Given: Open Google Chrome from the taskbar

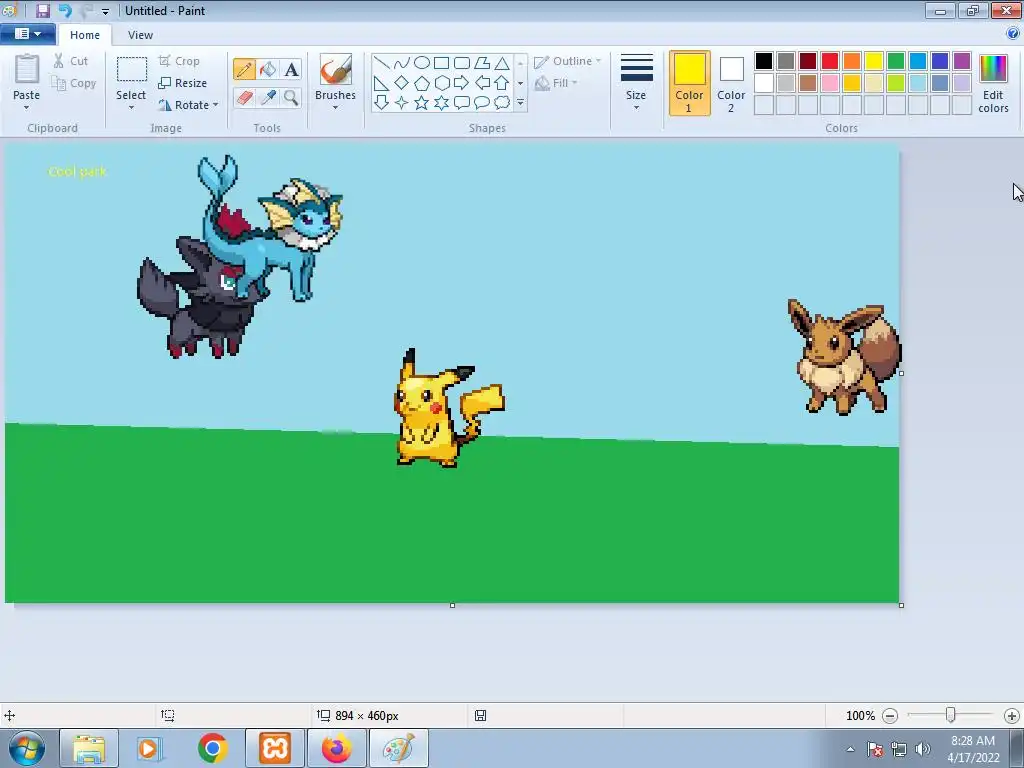Looking at the screenshot, I should tap(212, 748).
